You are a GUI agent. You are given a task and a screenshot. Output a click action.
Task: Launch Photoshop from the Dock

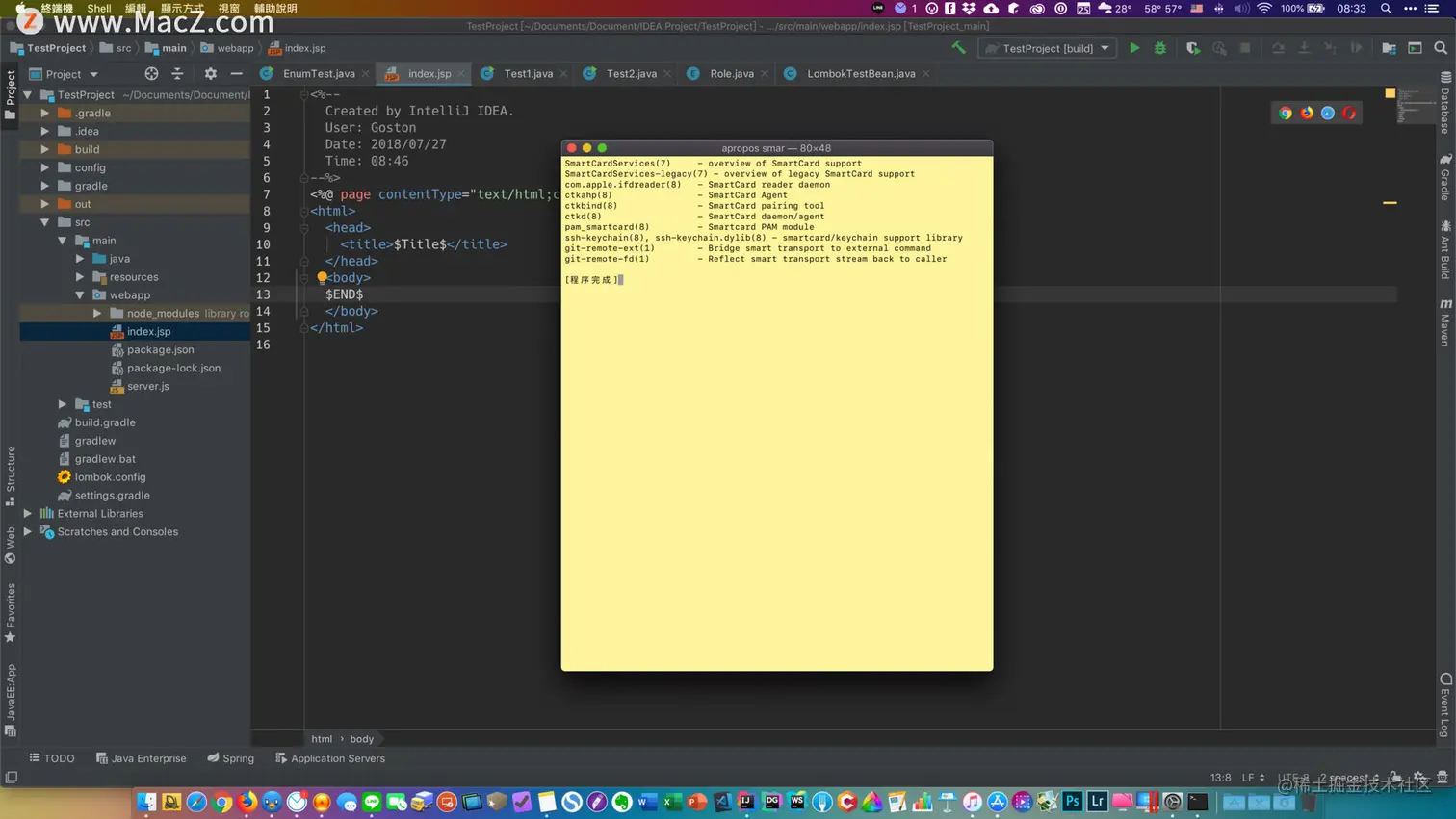[1072, 802]
